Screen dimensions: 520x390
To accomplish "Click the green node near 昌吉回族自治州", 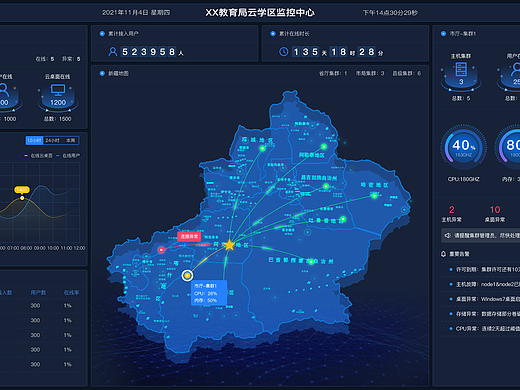I will tap(326, 186).
